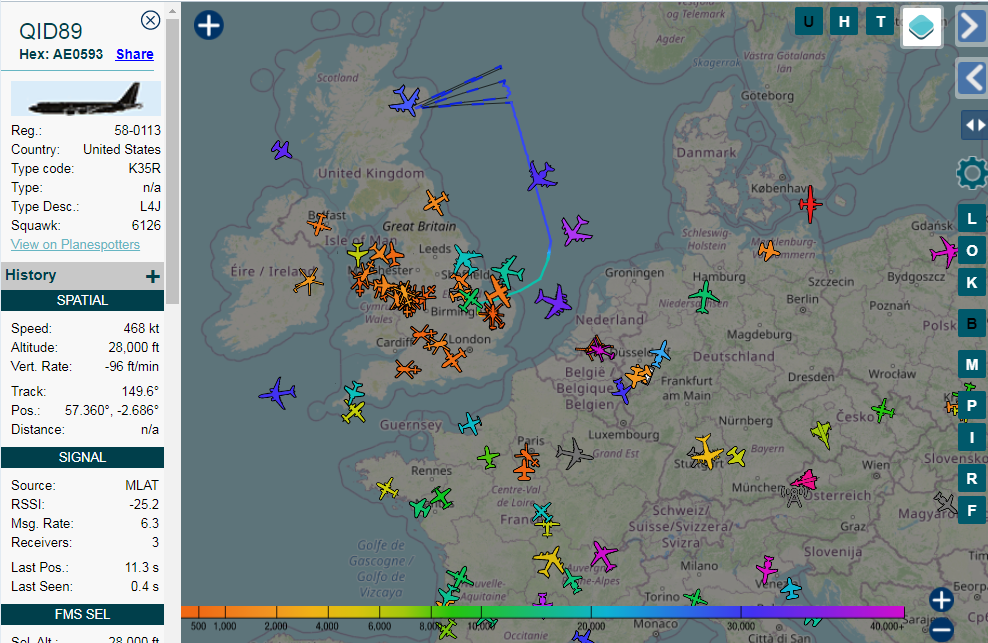Screen dimensions: 988x643
Task: Toggle the F button on the map
Action: pos(972,510)
